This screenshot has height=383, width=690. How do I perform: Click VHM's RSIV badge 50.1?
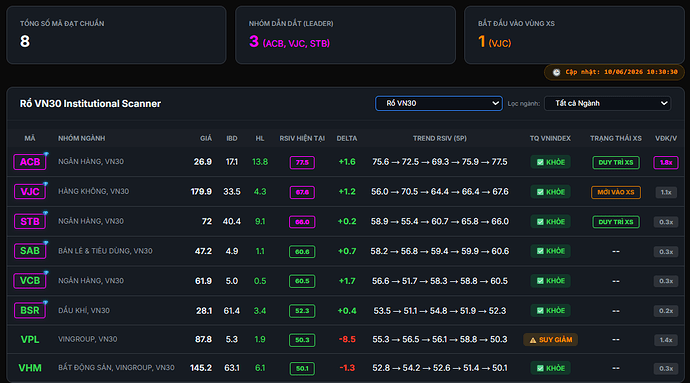302,368
